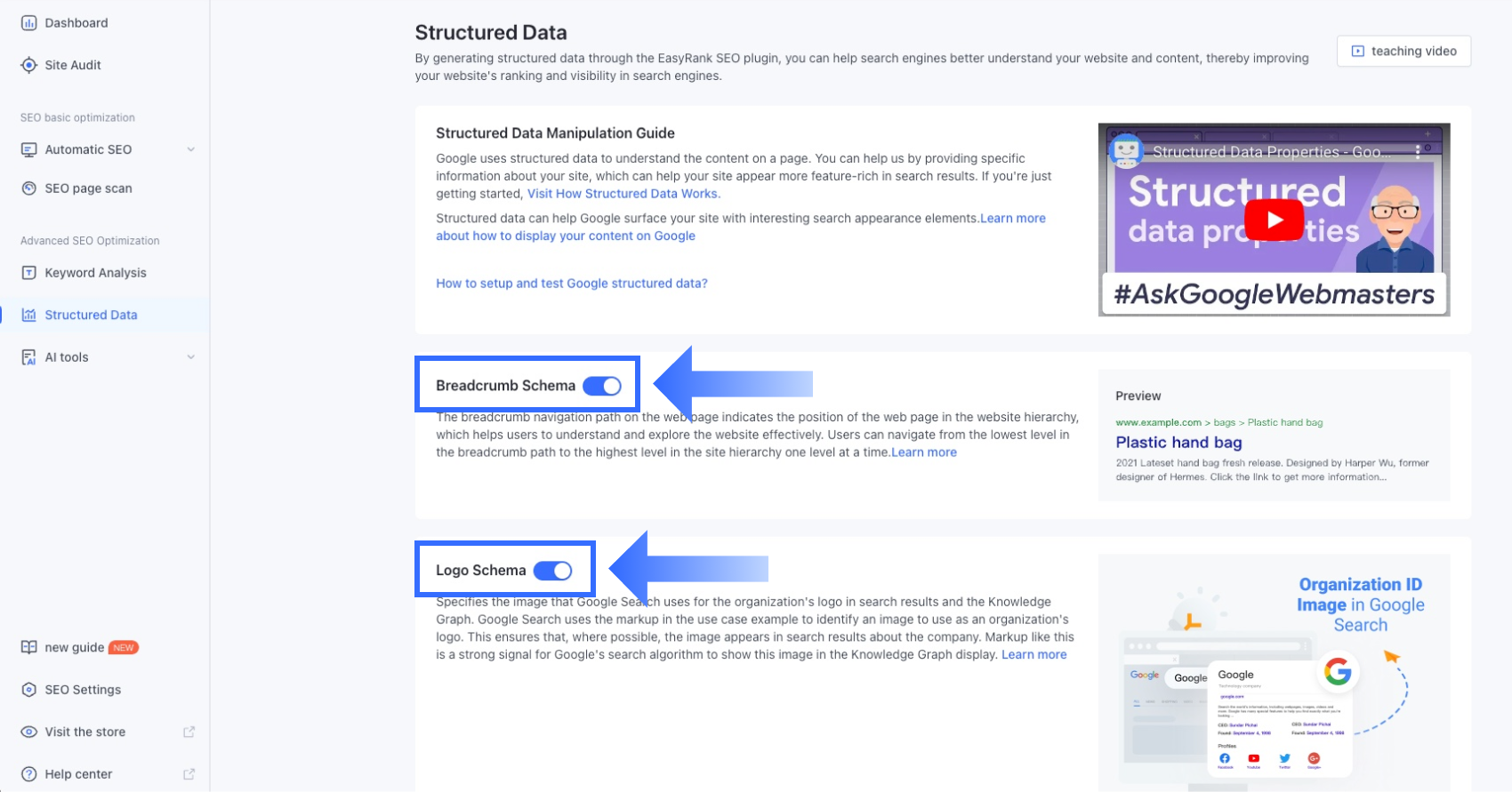Image resolution: width=1512 pixels, height=792 pixels.
Task: Click the Help center question icon
Action: pyautogui.click(x=28, y=774)
